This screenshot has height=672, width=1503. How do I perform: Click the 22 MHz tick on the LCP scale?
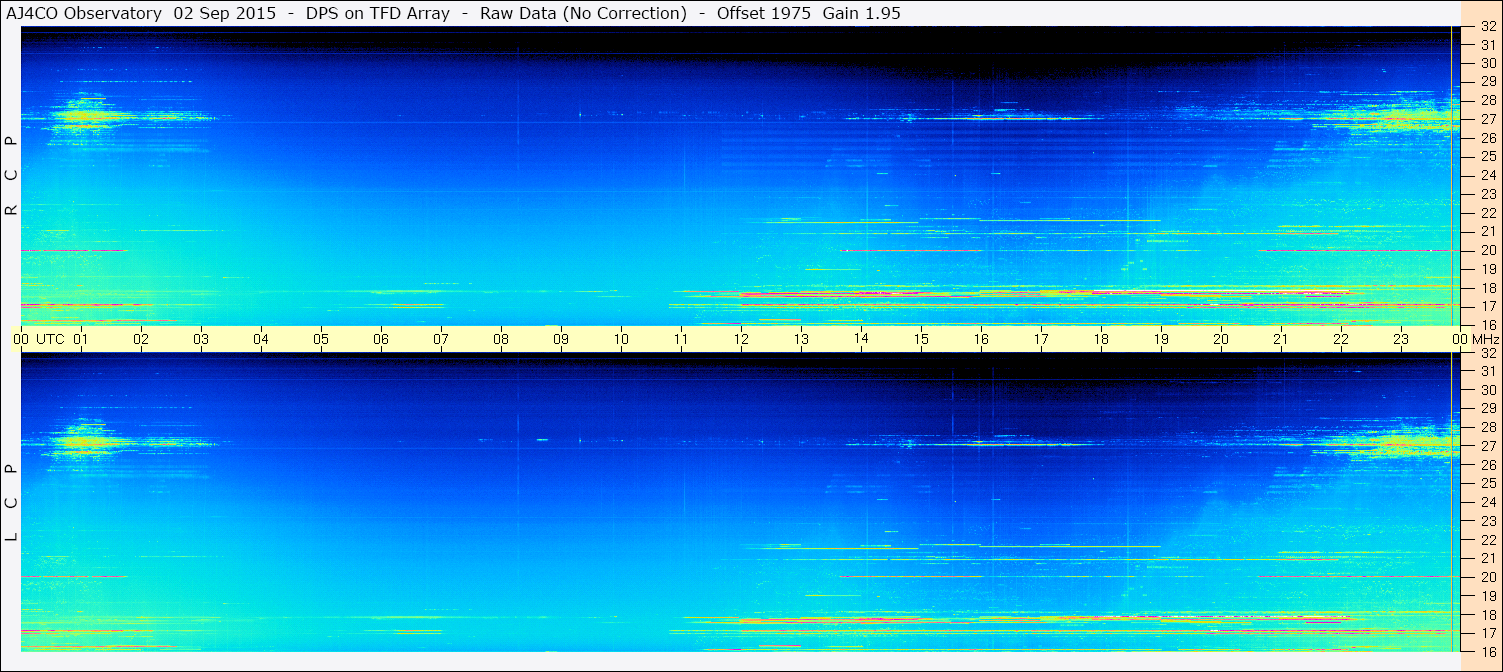click(1487, 540)
